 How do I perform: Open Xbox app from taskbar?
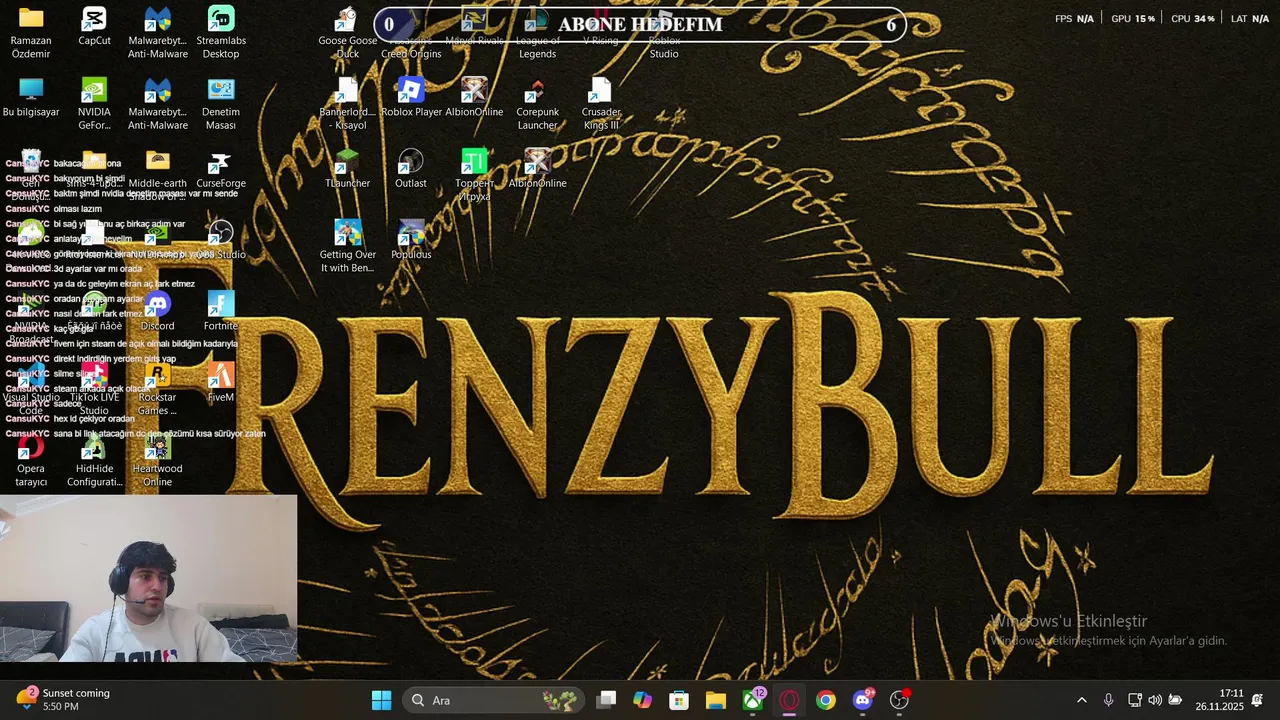(x=753, y=700)
